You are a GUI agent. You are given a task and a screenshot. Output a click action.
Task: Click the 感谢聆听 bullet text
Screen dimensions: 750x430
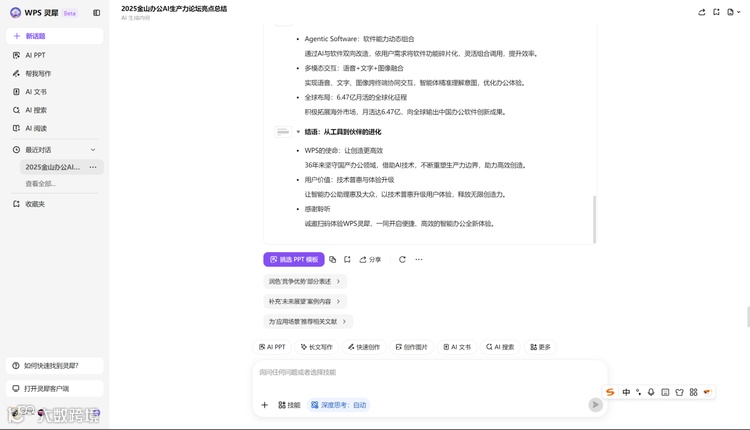(x=317, y=209)
